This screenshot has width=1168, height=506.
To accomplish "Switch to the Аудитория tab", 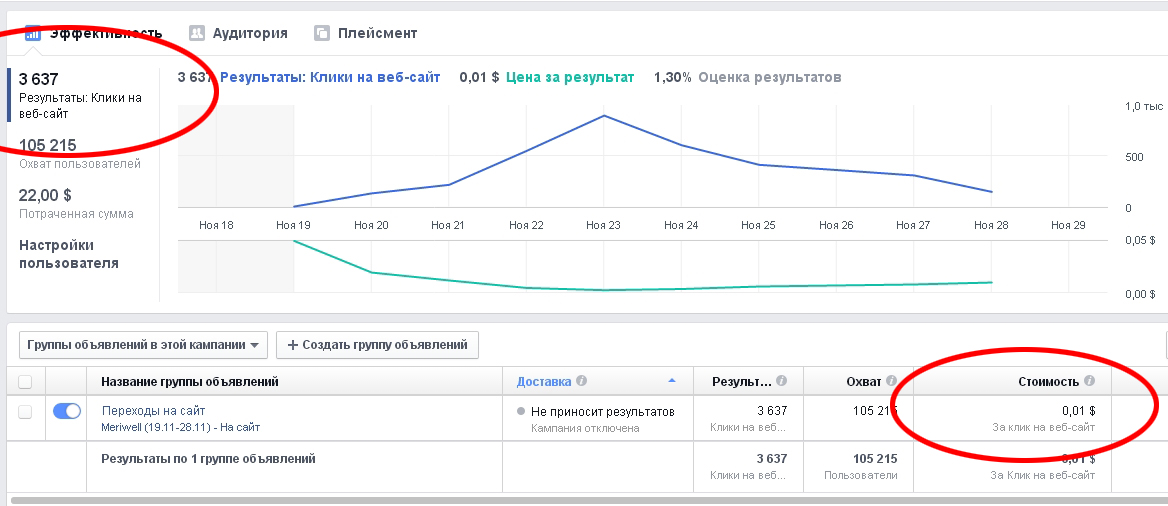I will 249,33.
